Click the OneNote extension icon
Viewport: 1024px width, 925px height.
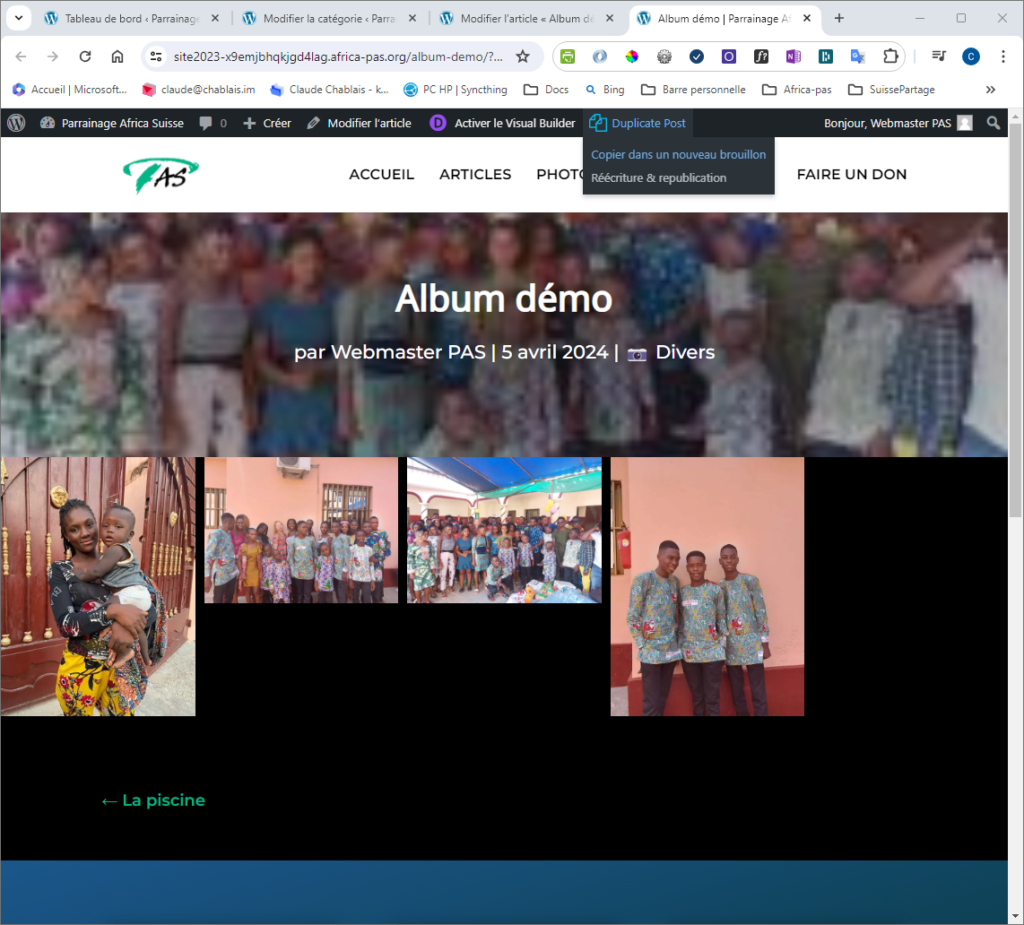793,56
